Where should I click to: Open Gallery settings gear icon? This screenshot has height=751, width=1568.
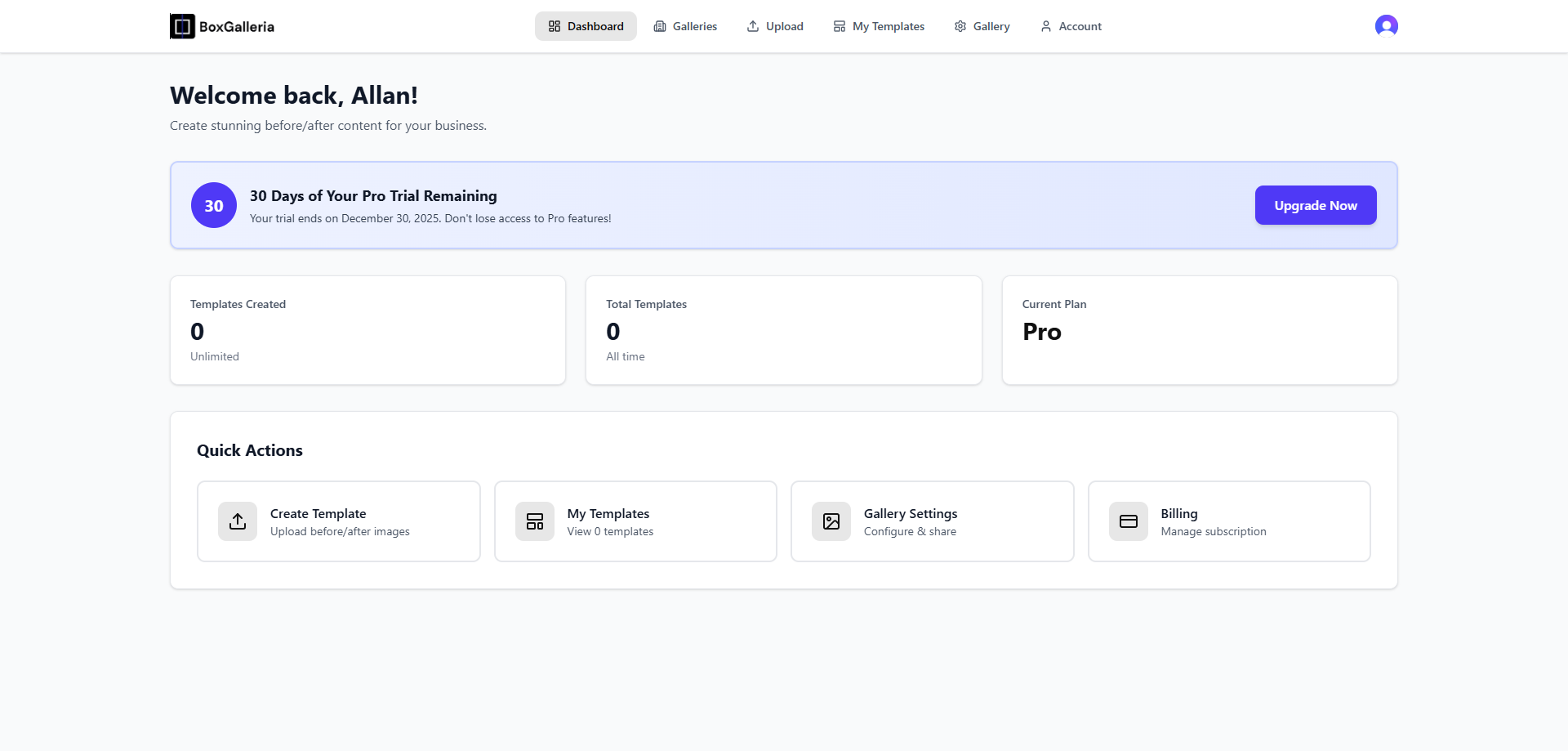point(960,25)
